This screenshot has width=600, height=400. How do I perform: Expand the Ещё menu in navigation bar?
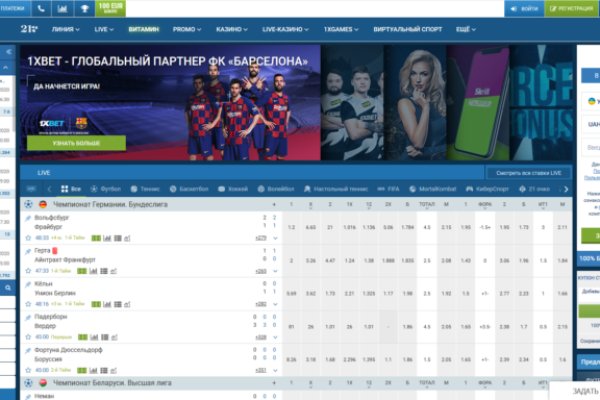click(464, 29)
